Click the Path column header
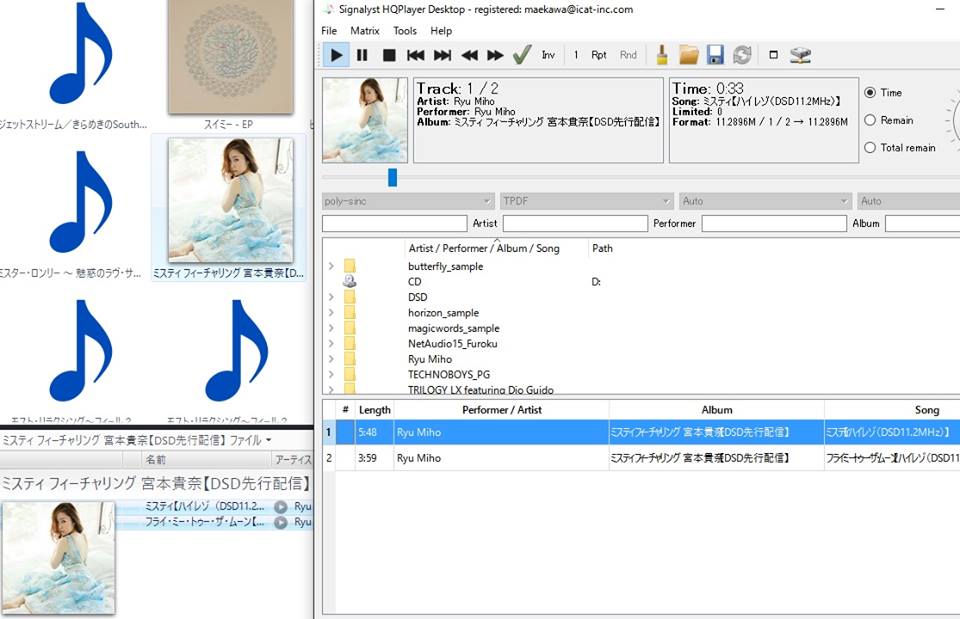Image resolution: width=960 pixels, height=619 pixels. (x=602, y=248)
